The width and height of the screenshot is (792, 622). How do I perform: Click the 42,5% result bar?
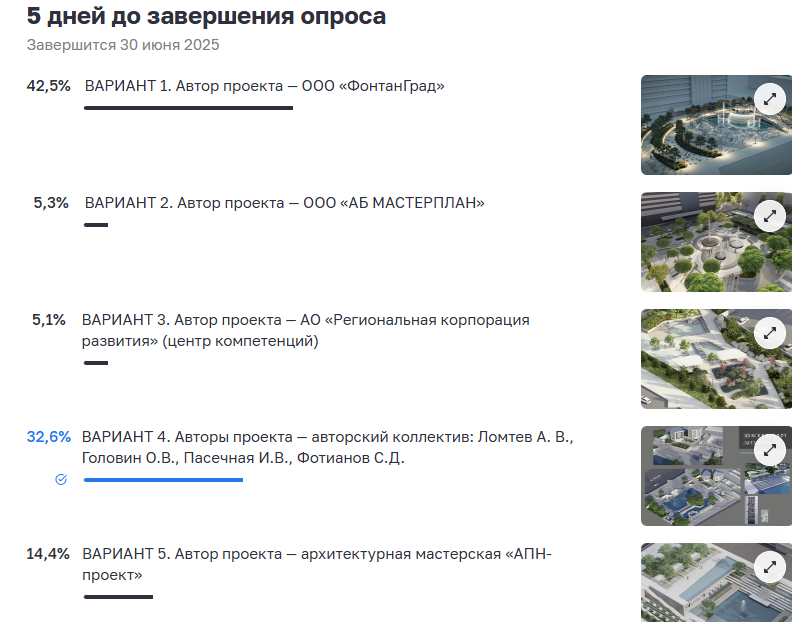point(188,108)
